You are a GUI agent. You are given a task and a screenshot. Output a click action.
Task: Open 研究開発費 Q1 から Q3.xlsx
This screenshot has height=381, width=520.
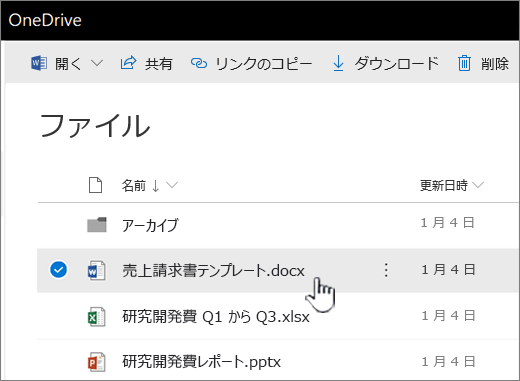point(216,316)
